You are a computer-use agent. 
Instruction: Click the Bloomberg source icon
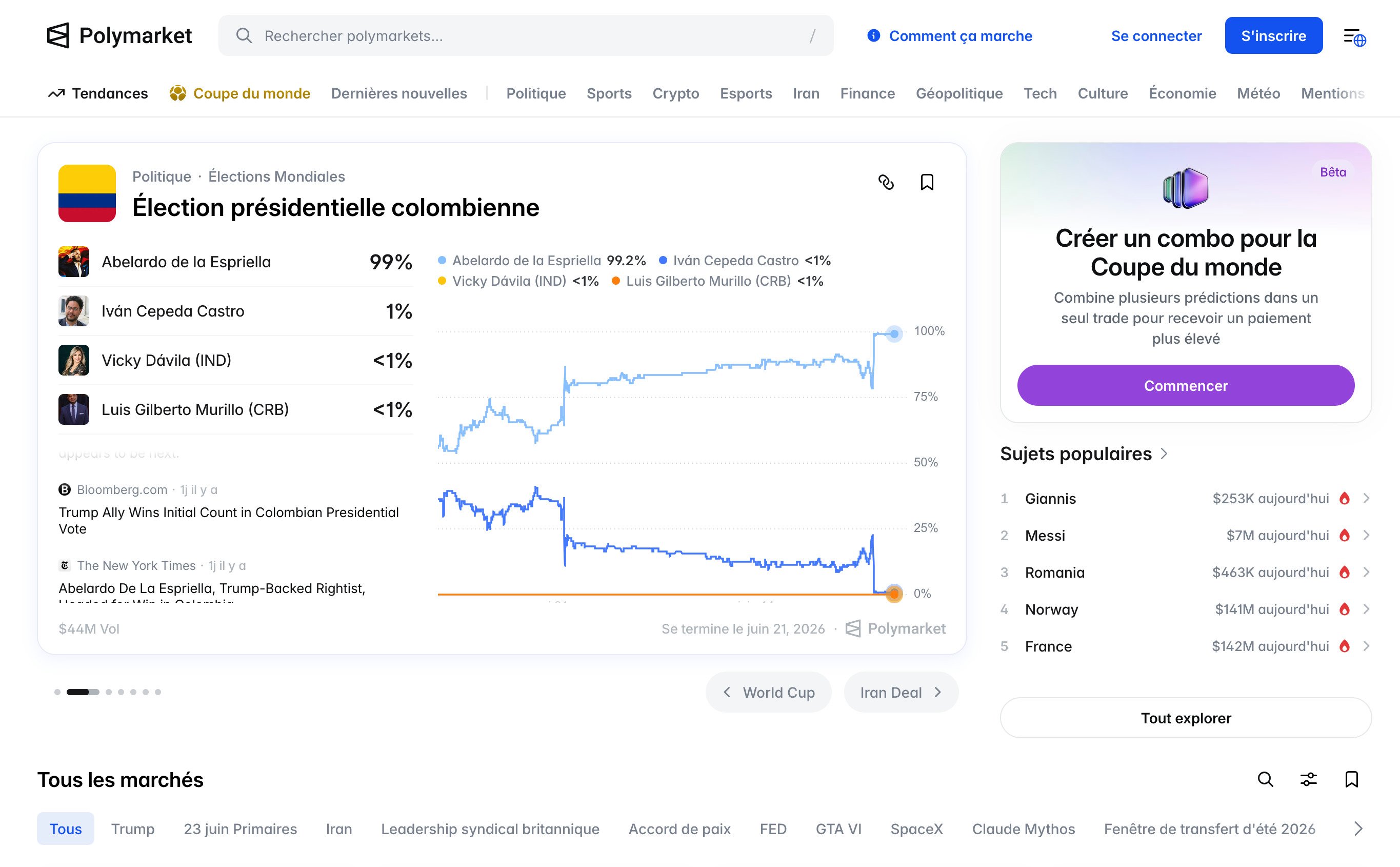pyautogui.click(x=65, y=490)
